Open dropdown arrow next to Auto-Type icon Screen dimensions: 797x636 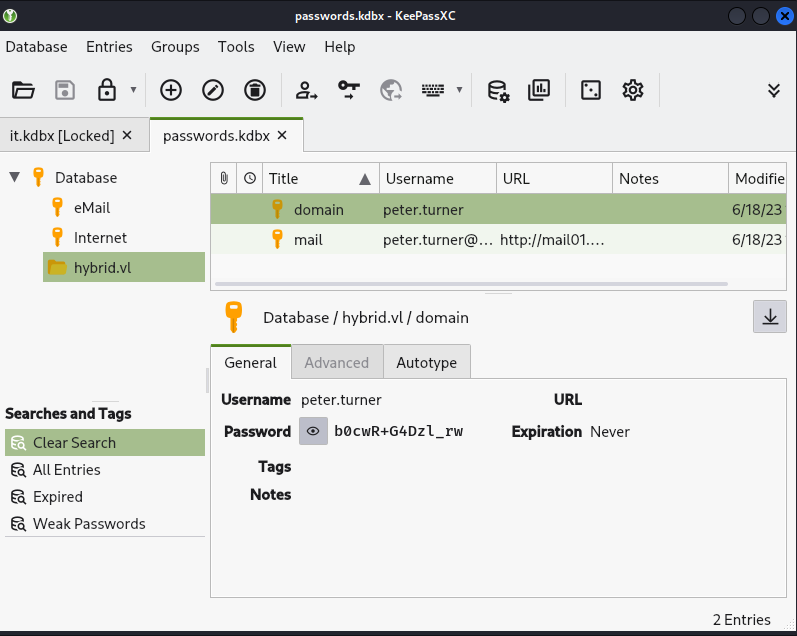(x=459, y=90)
